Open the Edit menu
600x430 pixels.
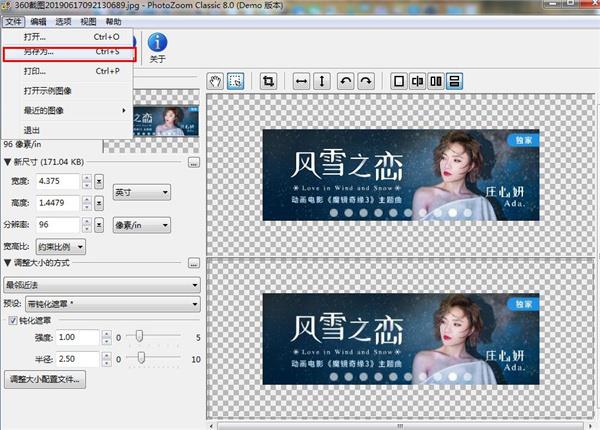click(x=39, y=22)
